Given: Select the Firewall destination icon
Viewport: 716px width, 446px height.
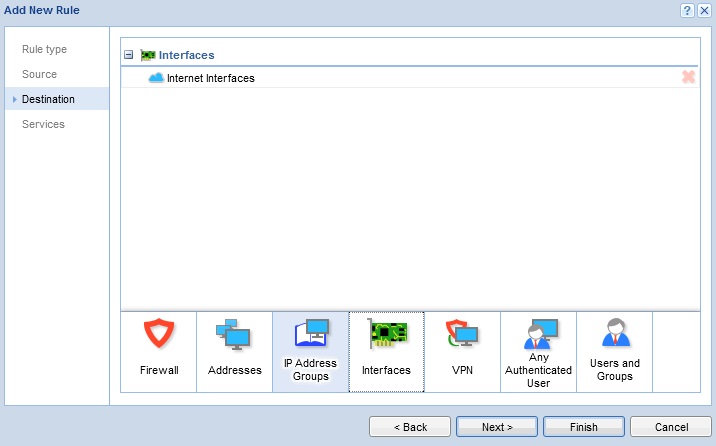Looking at the screenshot, I should 159,350.
